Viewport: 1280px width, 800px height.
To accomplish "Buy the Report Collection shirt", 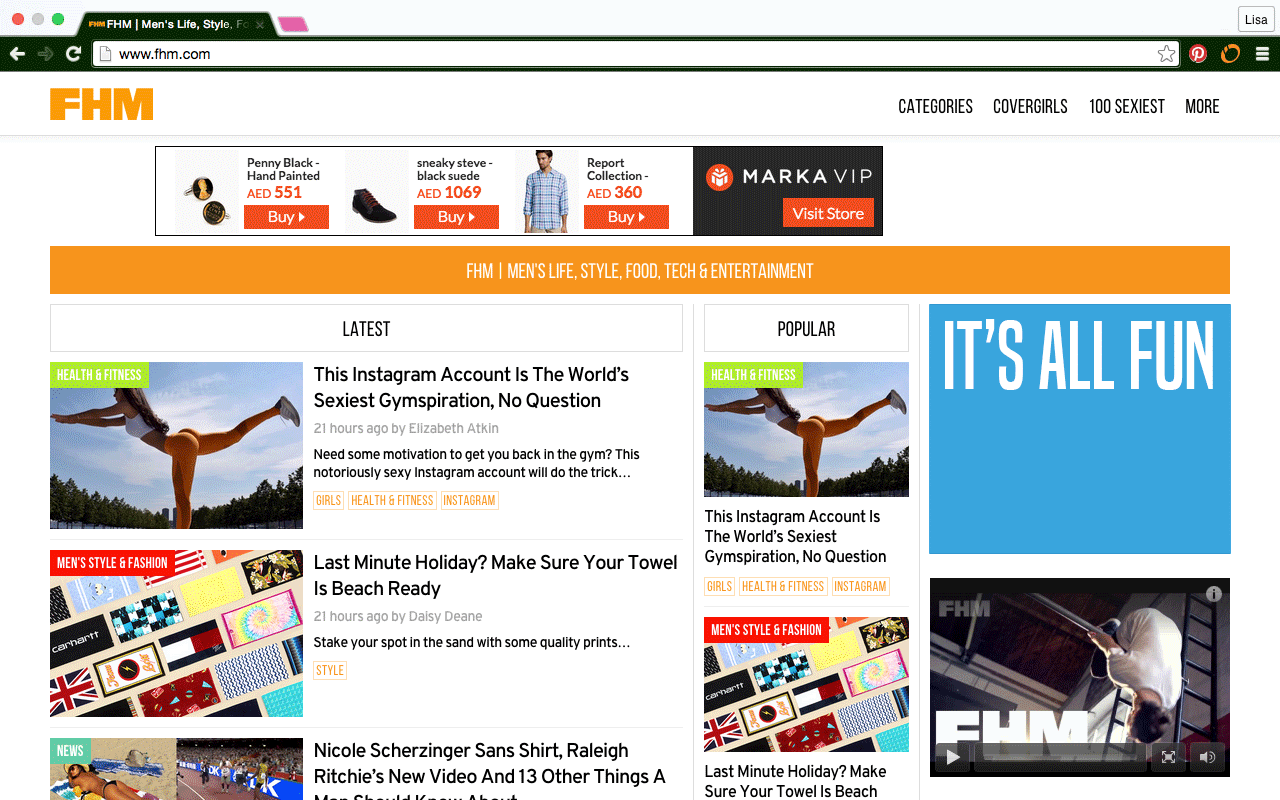I will click(626, 217).
